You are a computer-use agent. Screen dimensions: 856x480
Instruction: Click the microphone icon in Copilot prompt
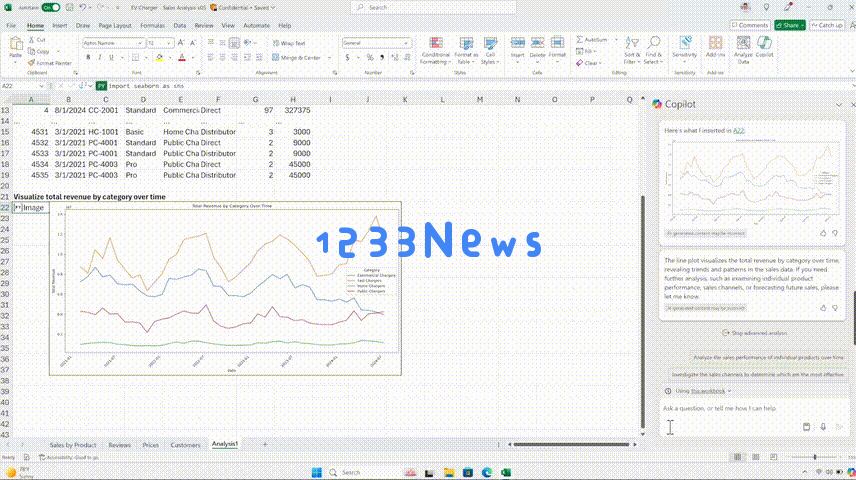823,427
